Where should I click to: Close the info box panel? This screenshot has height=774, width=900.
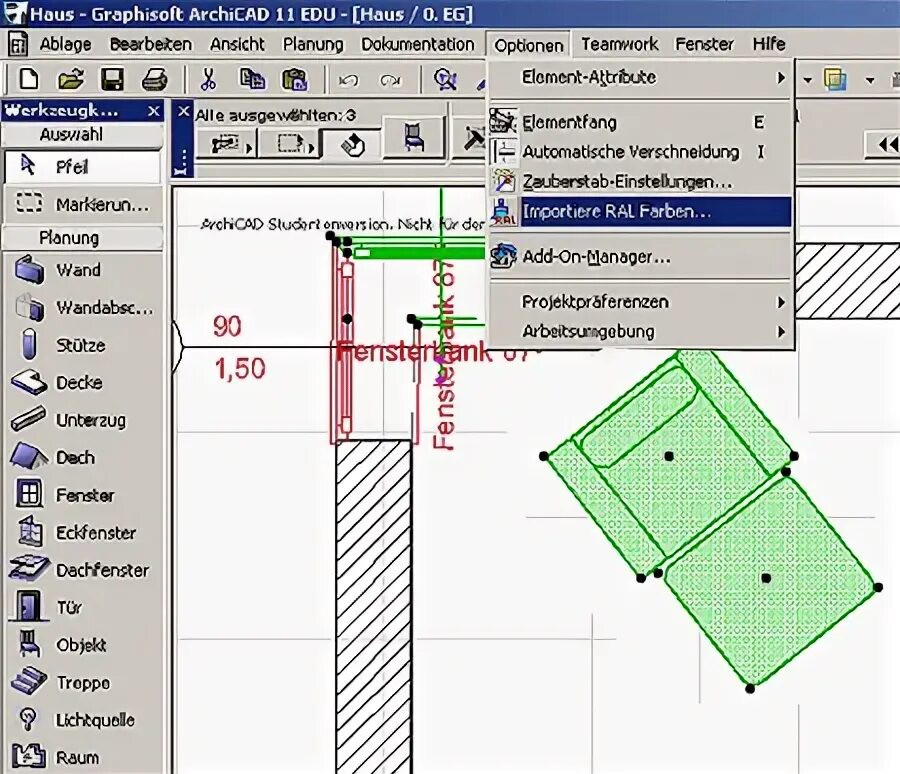[x=183, y=111]
